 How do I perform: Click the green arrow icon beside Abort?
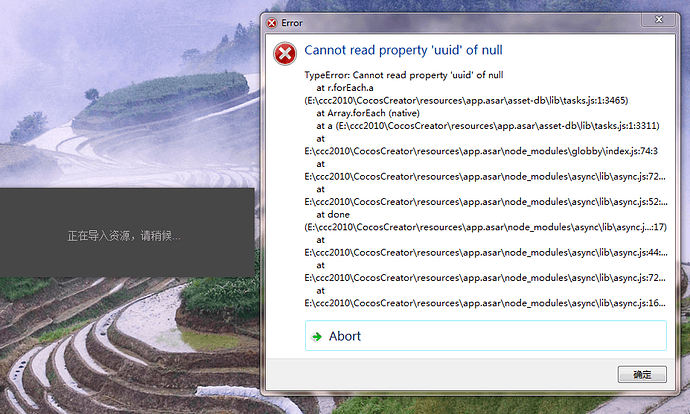pyautogui.click(x=316, y=337)
